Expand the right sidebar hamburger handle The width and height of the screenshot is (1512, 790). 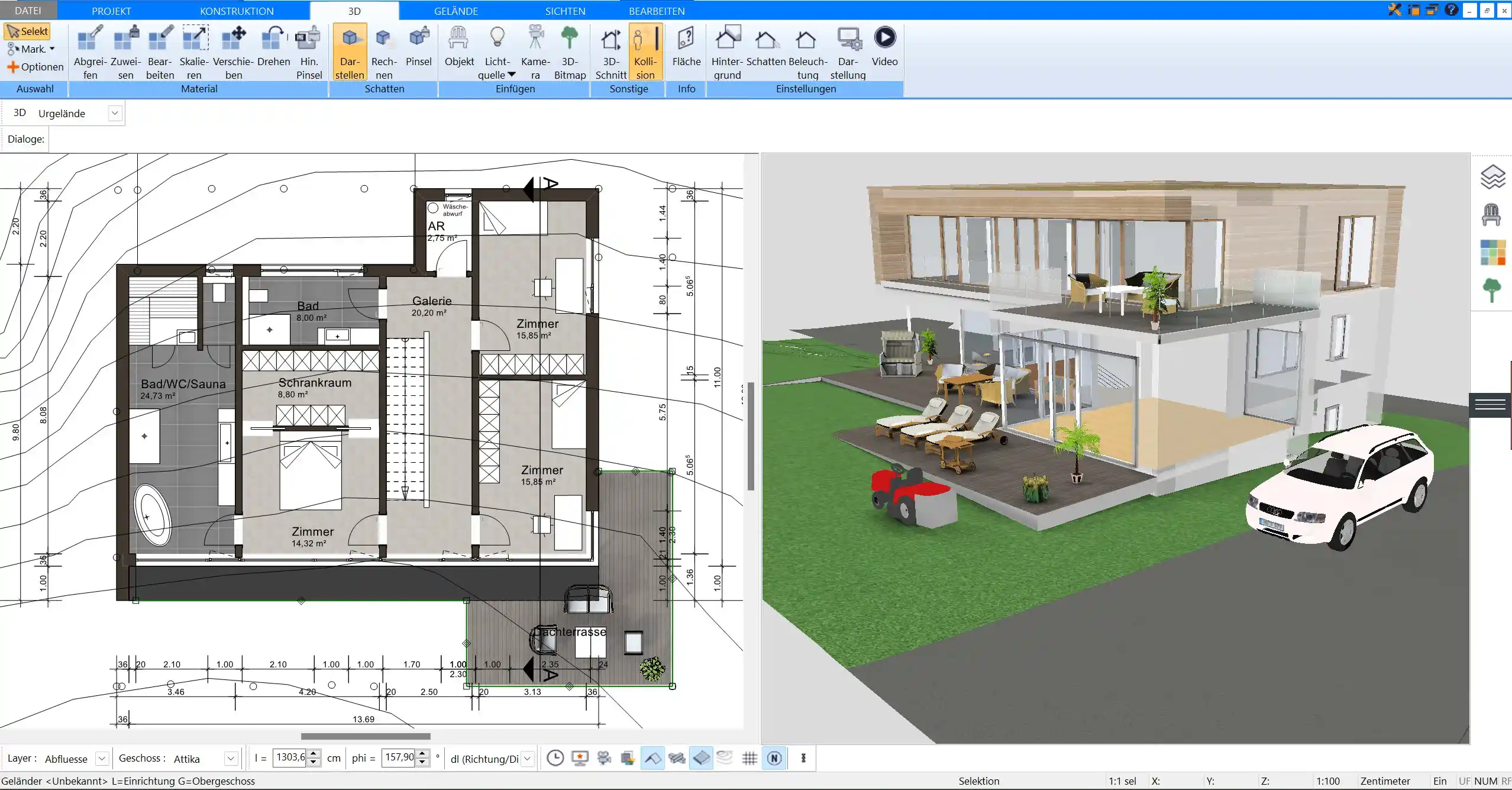point(1490,405)
